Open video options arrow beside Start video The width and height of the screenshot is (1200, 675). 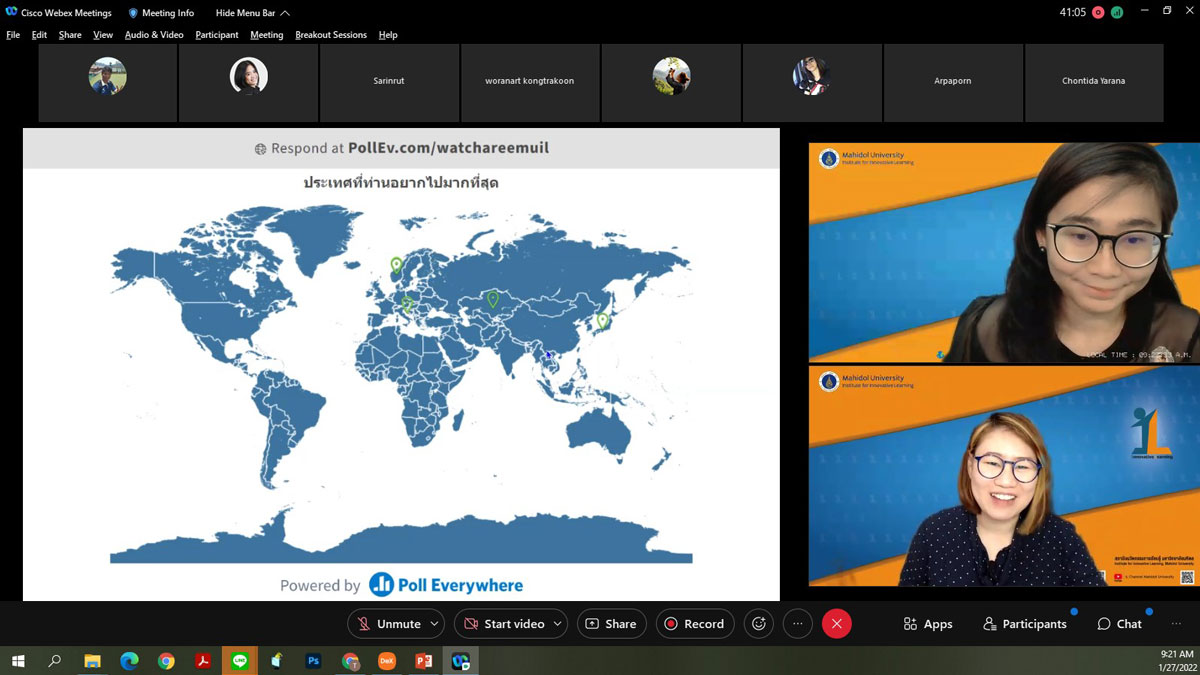557,624
